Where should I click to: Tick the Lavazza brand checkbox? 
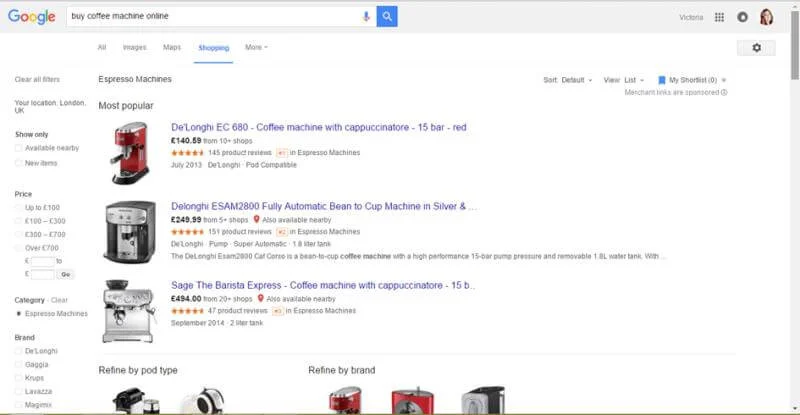click(19, 391)
